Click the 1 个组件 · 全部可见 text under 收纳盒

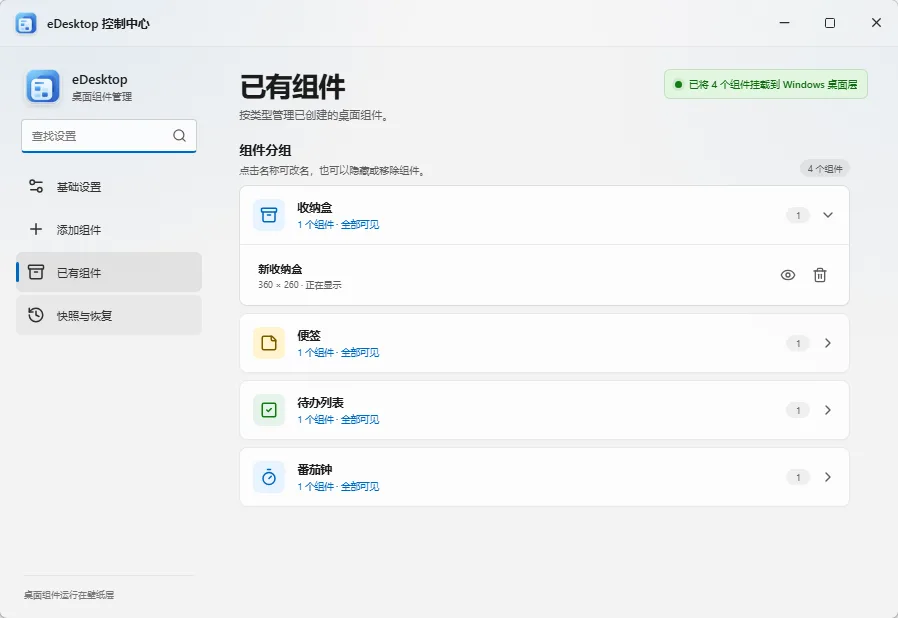point(338,225)
